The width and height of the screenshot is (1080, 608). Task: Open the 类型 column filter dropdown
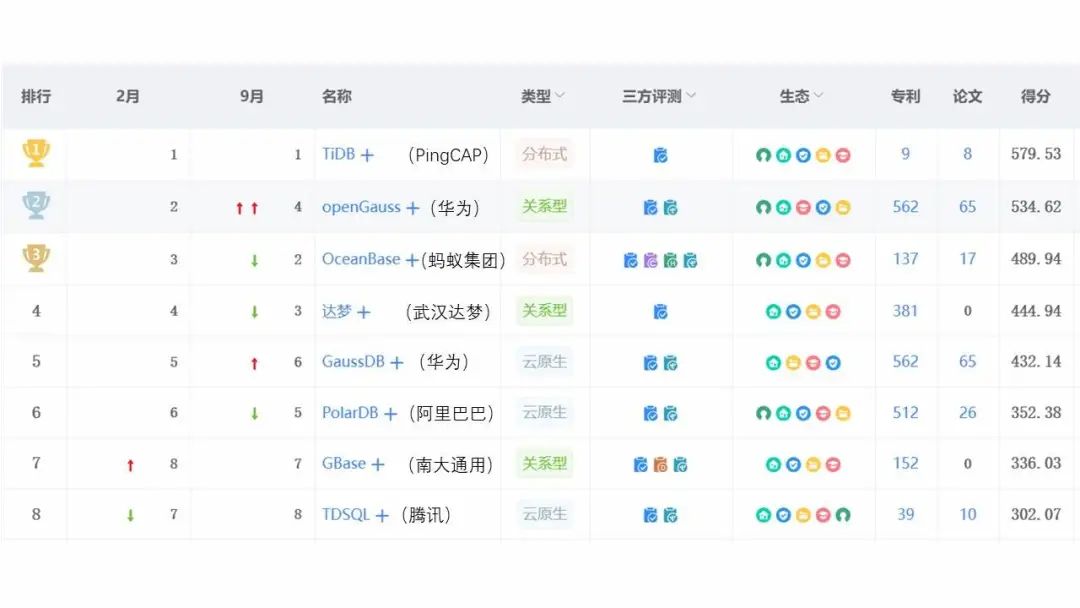click(x=559, y=96)
